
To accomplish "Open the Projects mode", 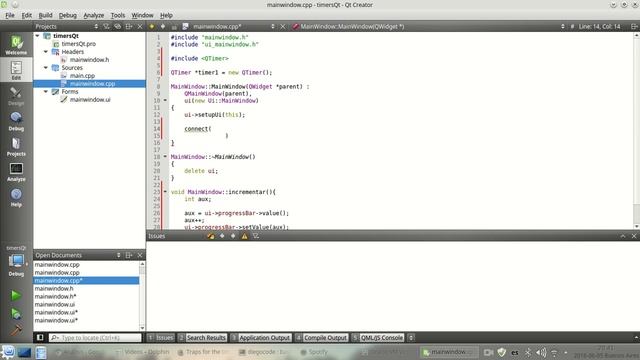I will coord(16,147).
